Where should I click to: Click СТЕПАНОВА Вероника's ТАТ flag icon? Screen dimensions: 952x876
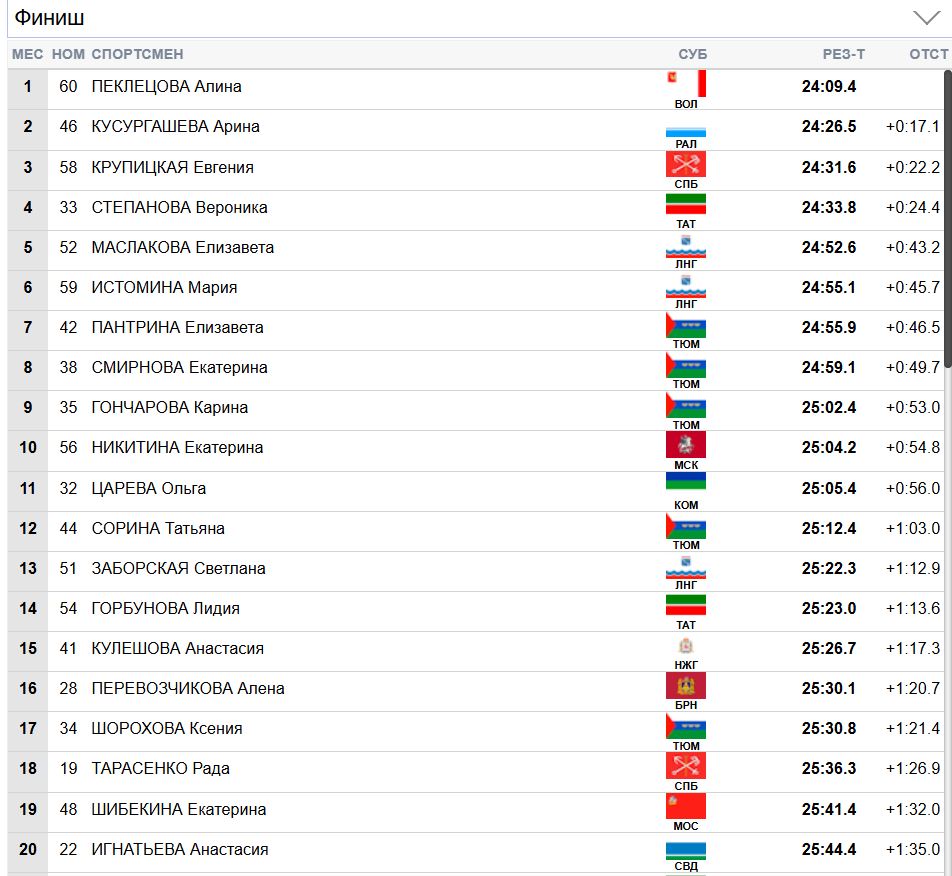point(686,204)
